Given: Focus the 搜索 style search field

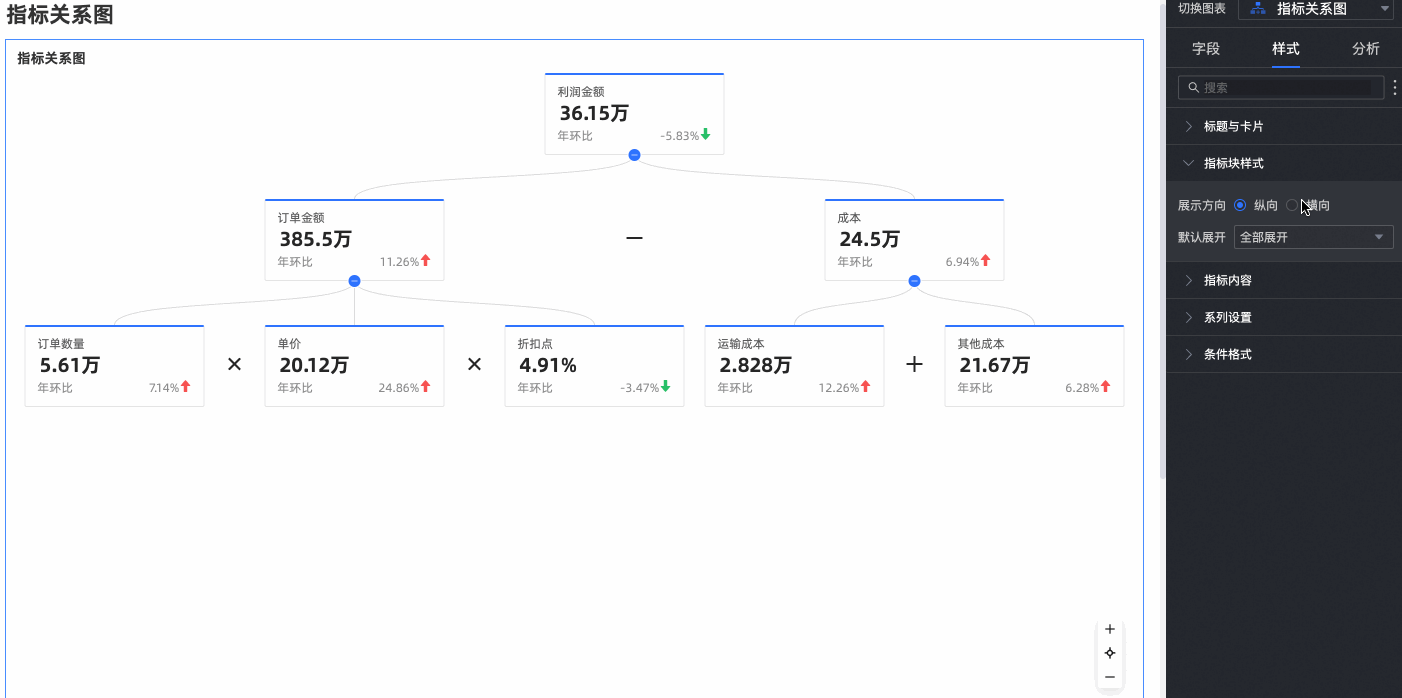Looking at the screenshot, I should (1285, 88).
